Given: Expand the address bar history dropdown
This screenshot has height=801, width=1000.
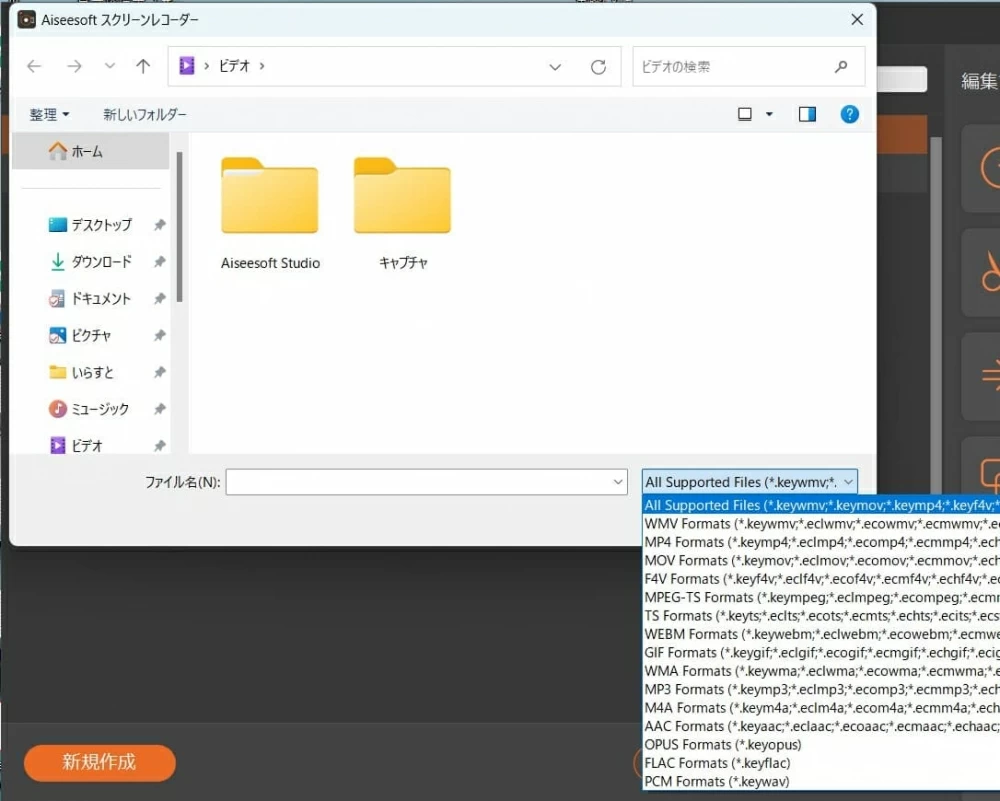Looking at the screenshot, I should click(555, 67).
